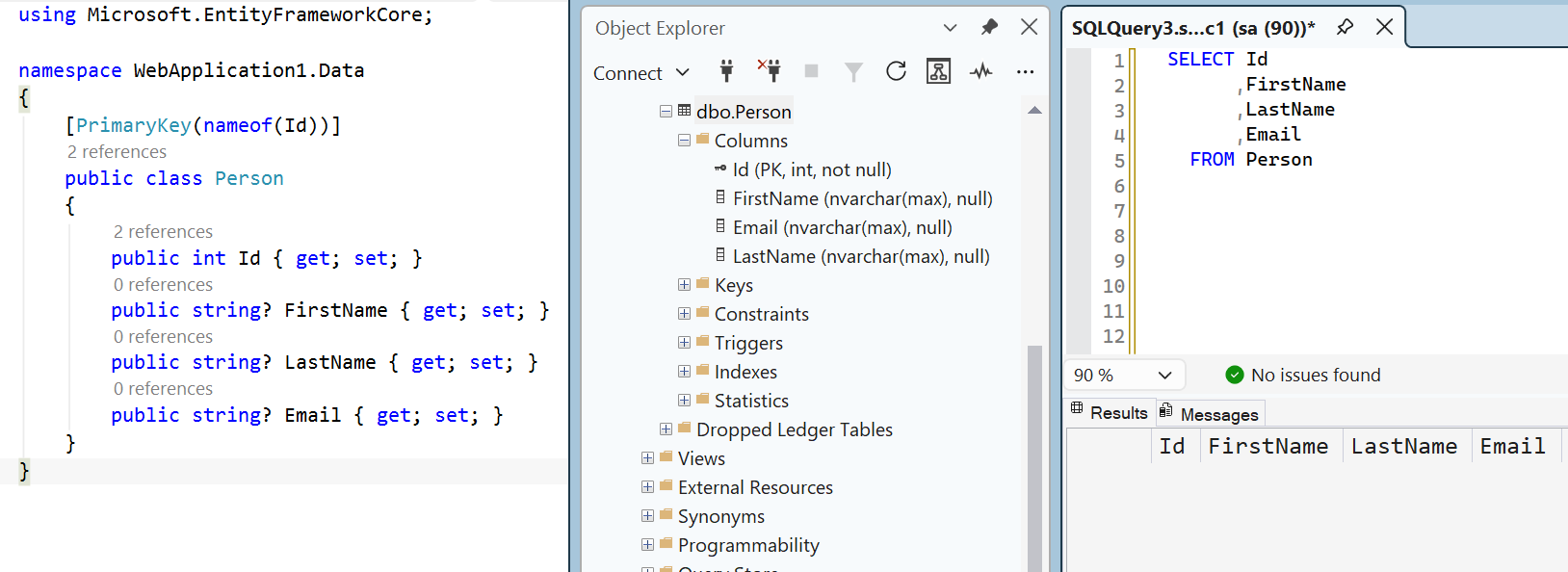This screenshot has width=1568, height=572.
Task: Click line number 12 in query editor
Action: point(1113,336)
